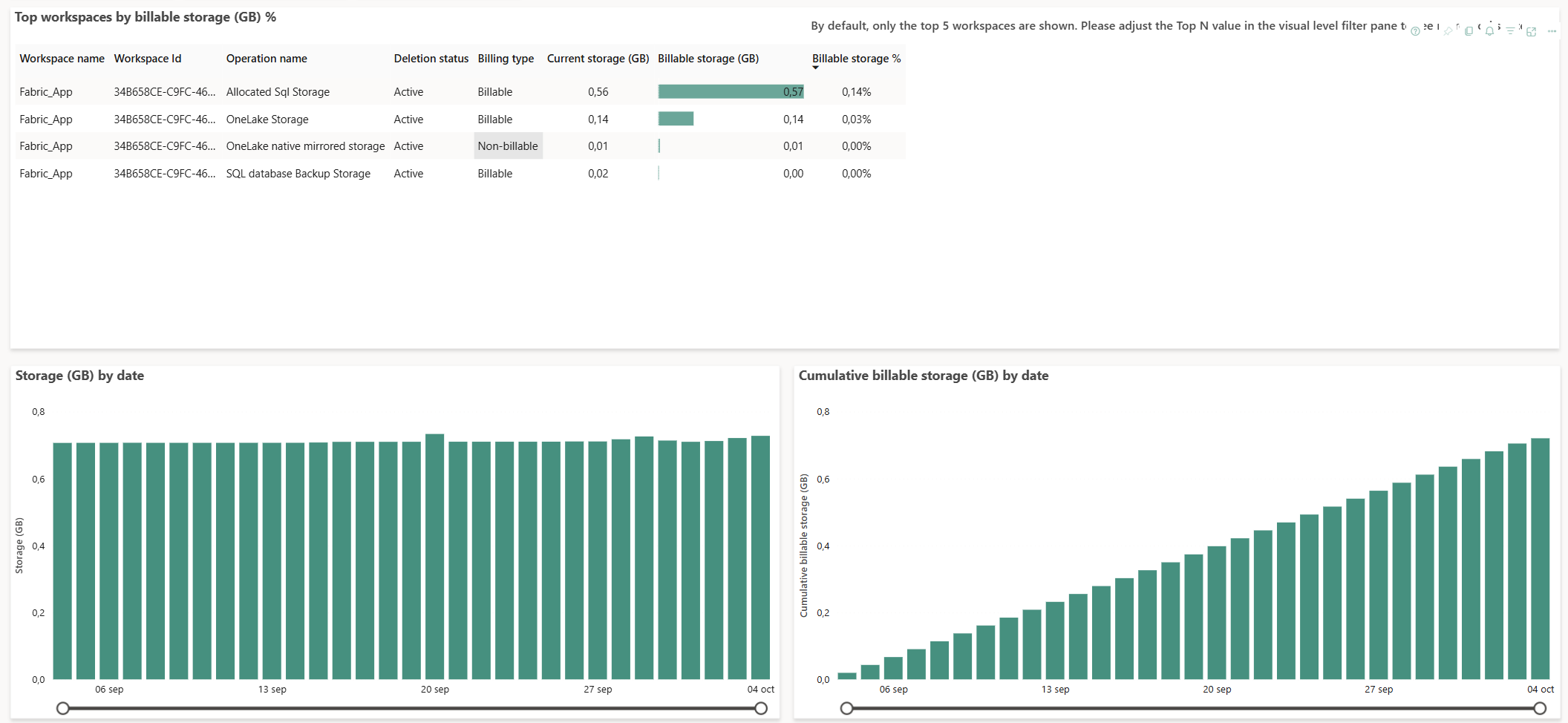Click the Non-billable billing type cell
1568x723 pixels.
coord(508,146)
